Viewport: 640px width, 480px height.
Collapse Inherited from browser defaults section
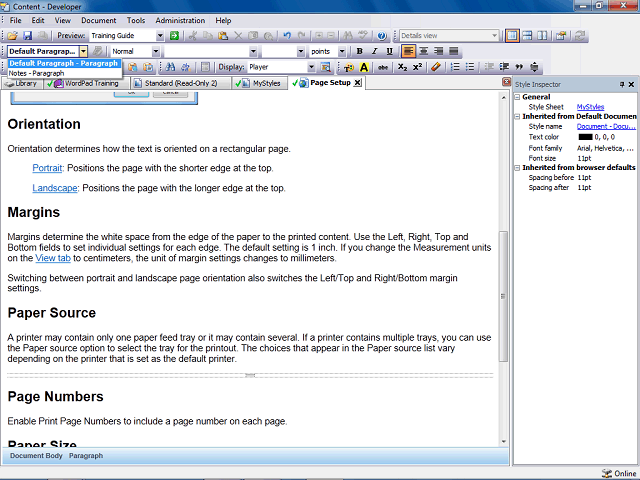pyautogui.click(x=517, y=168)
